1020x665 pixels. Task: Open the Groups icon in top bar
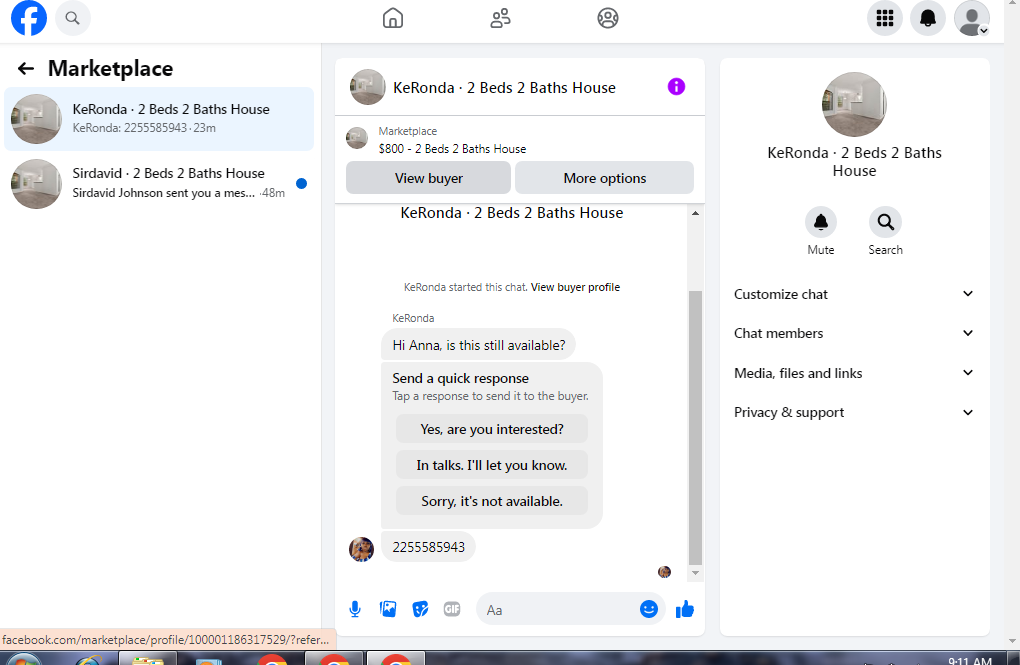point(608,18)
